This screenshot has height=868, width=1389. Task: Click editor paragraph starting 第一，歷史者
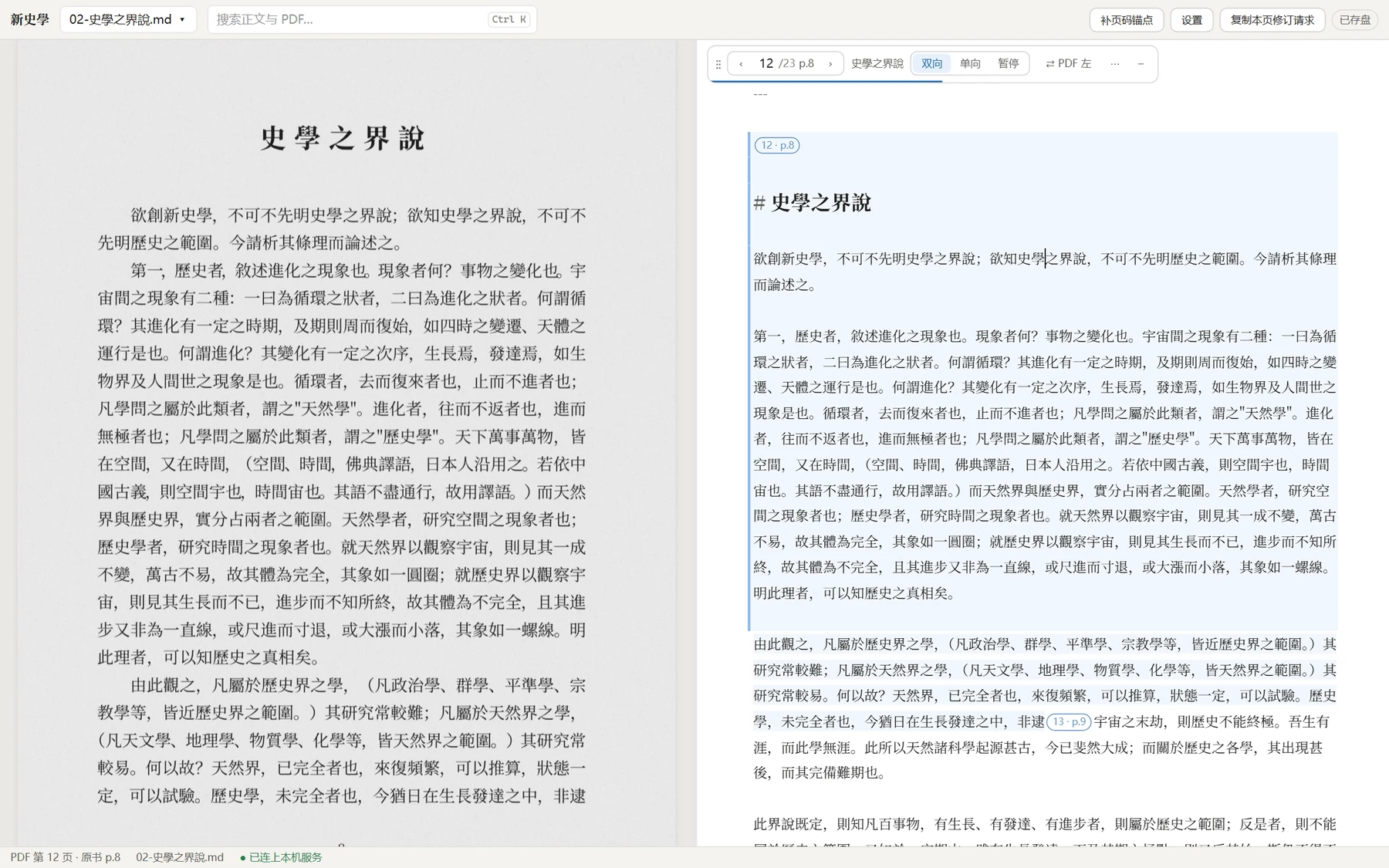click(x=1045, y=464)
